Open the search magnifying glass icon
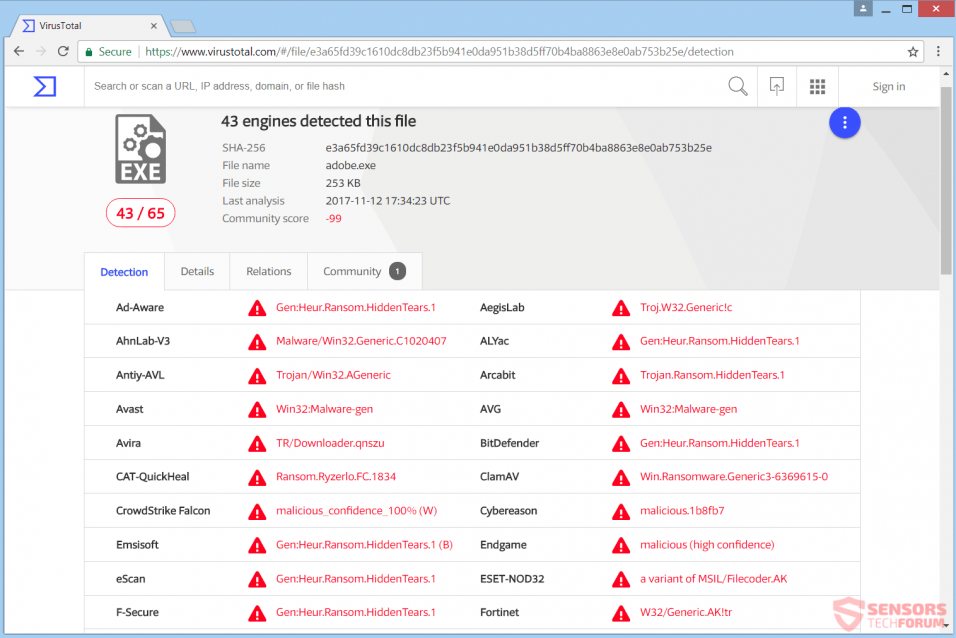This screenshot has width=956, height=638. coord(738,86)
